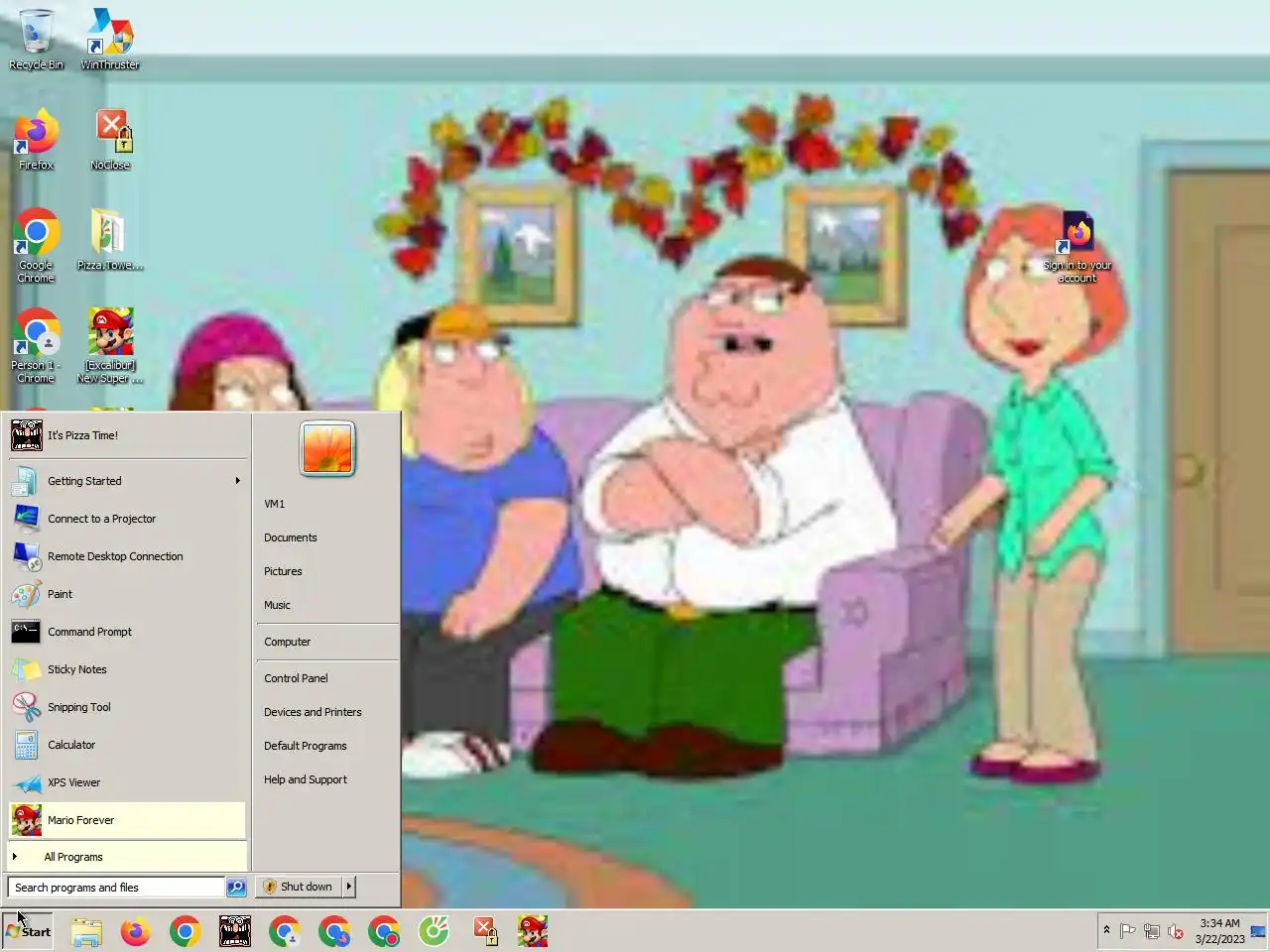Open the Action Center flag tray icon
1270x952 pixels.
(1128, 931)
